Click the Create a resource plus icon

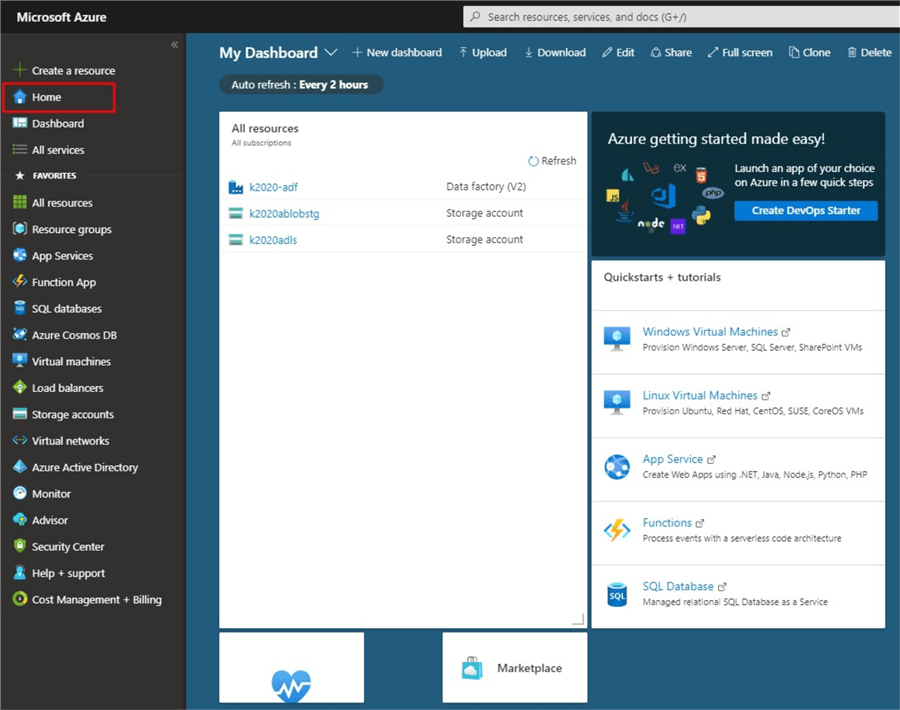[x=20, y=70]
